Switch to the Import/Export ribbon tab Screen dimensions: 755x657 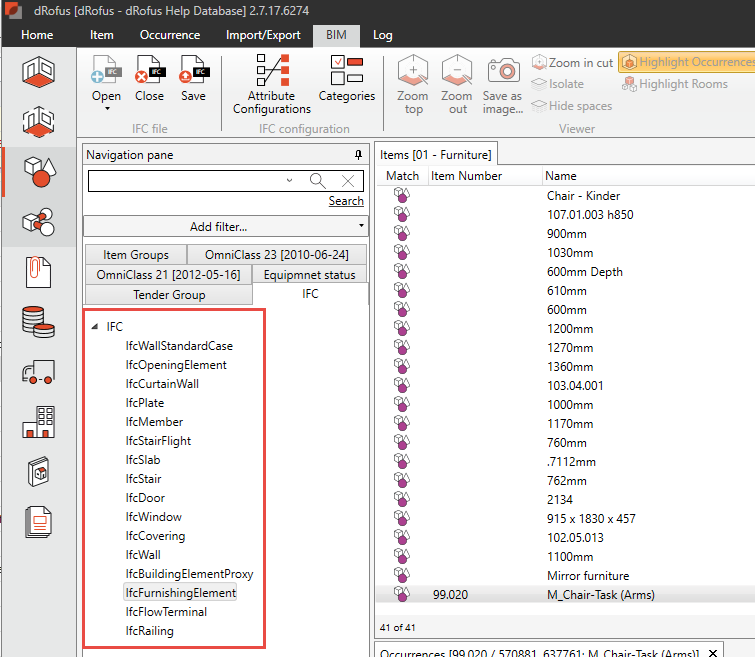263,35
